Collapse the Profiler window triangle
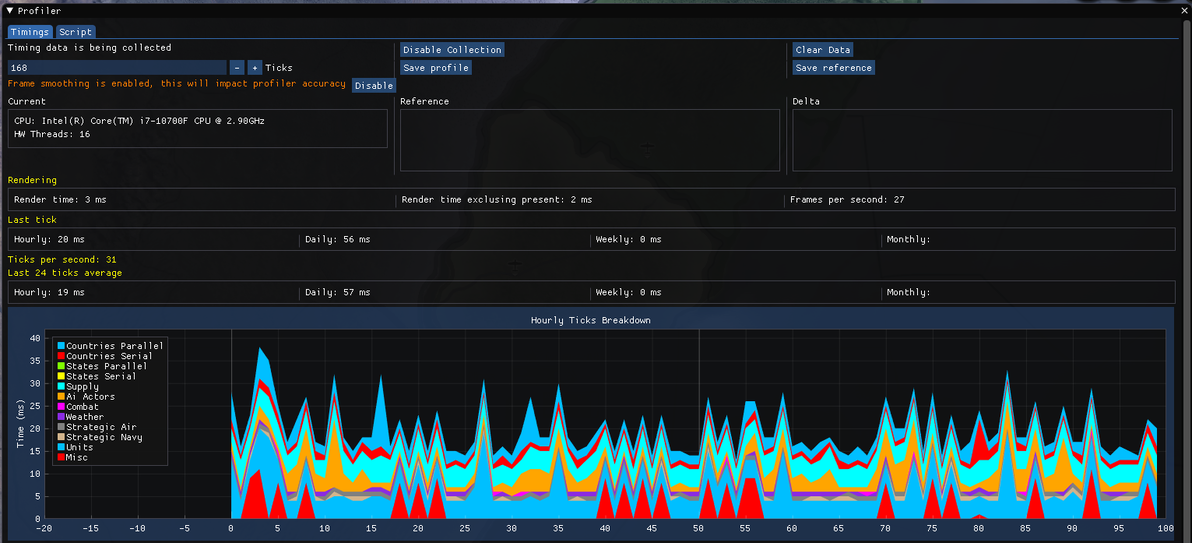 click(10, 11)
